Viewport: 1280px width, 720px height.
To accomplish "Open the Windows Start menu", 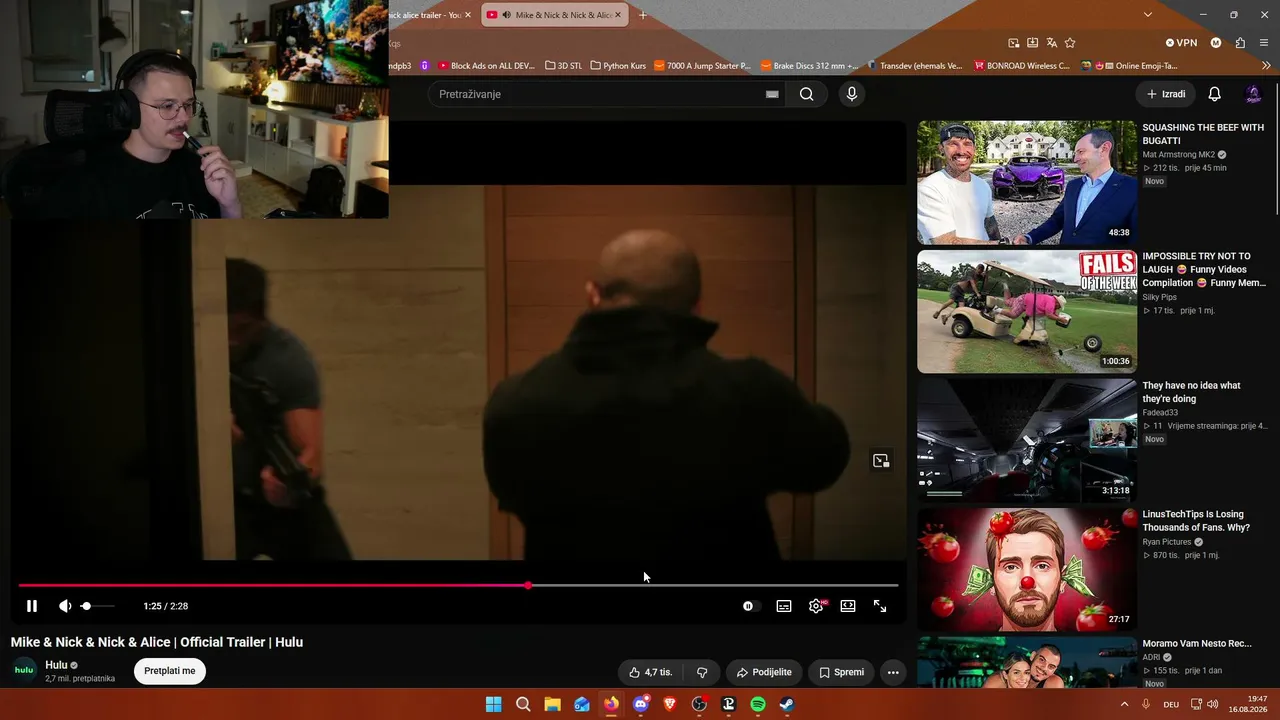I will point(493,704).
